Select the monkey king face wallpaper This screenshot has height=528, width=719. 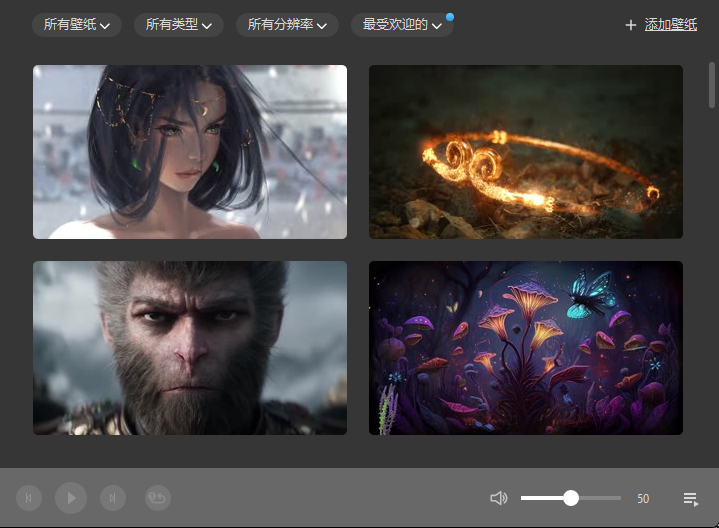pos(190,348)
